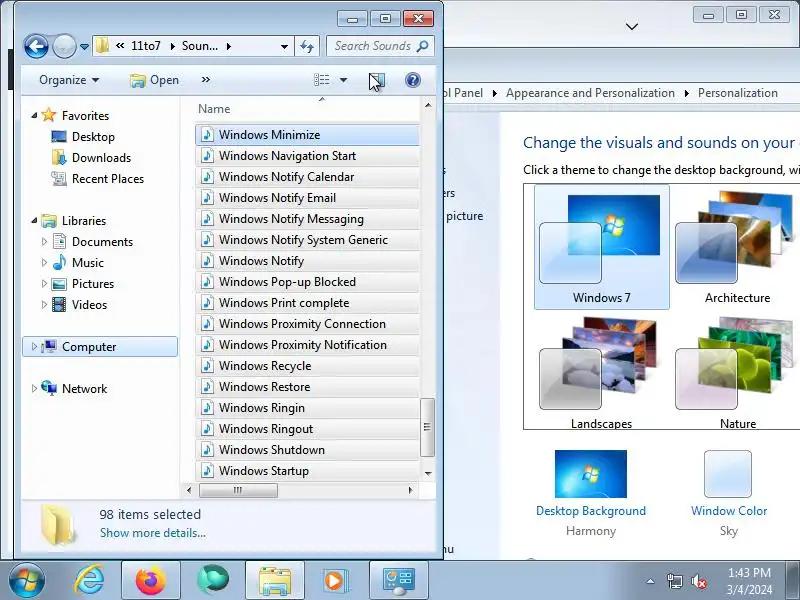The width and height of the screenshot is (800, 600).
Task: Open Internet Explorer from taskbar
Action: (89, 581)
